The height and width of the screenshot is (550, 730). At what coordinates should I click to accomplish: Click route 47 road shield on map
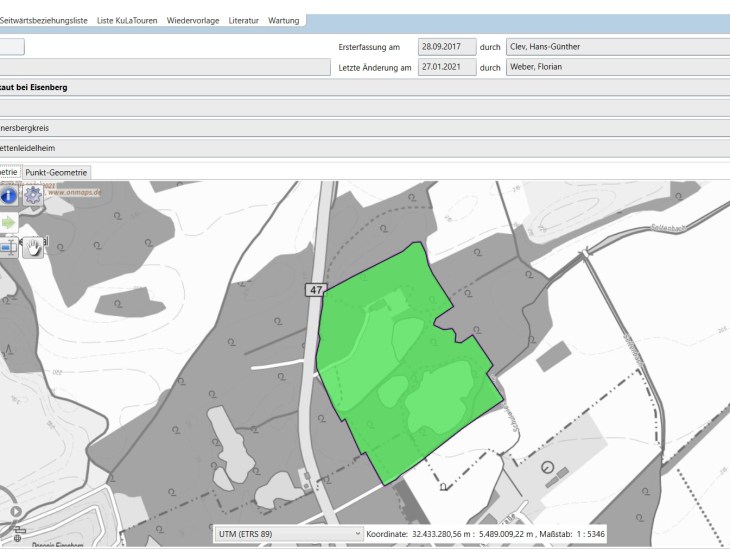(316, 289)
